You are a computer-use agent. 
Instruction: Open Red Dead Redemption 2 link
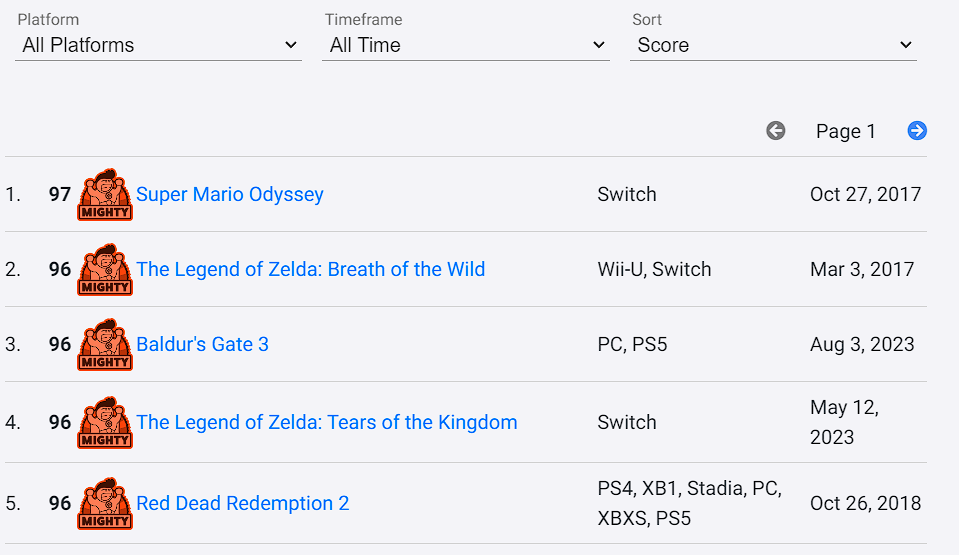pyautogui.click(x=243, y=503)
